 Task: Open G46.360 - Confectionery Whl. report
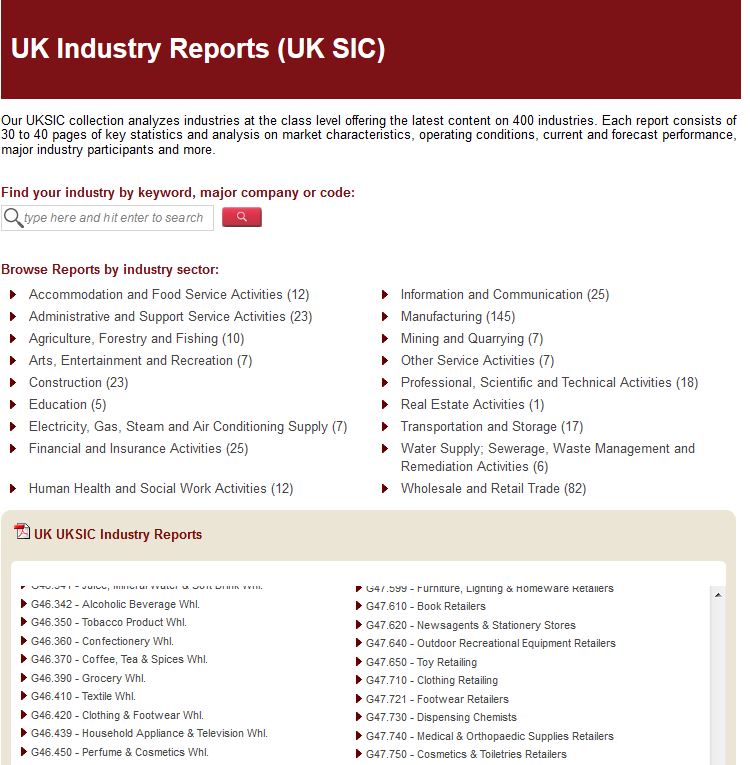[x=102, y=641]
